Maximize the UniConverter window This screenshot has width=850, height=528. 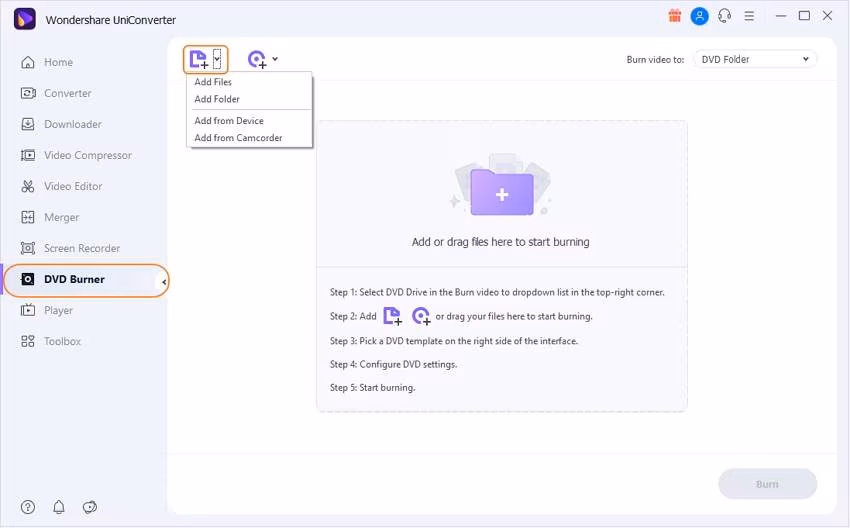point(804,16)
